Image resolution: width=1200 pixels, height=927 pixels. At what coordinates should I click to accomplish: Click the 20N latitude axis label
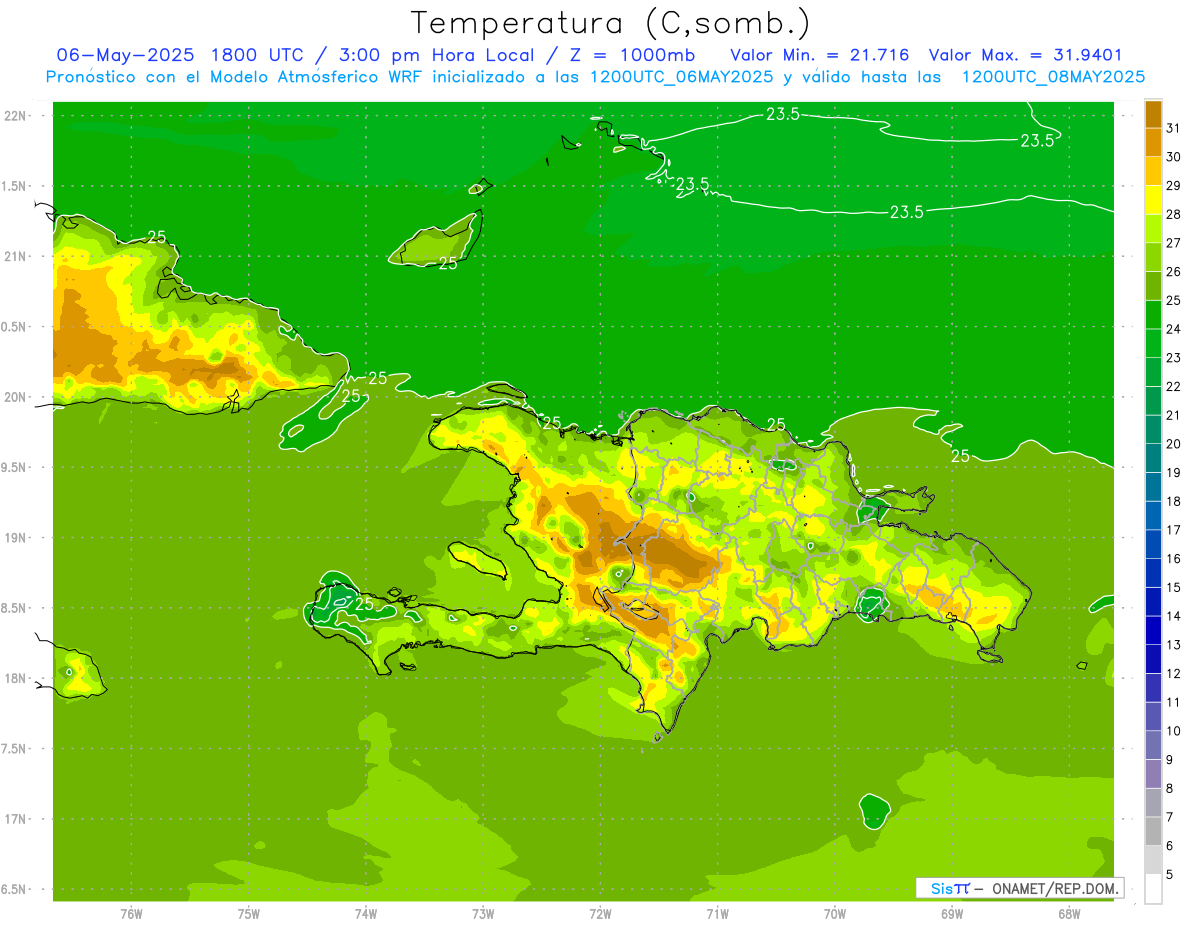click(x=17, y=398)
